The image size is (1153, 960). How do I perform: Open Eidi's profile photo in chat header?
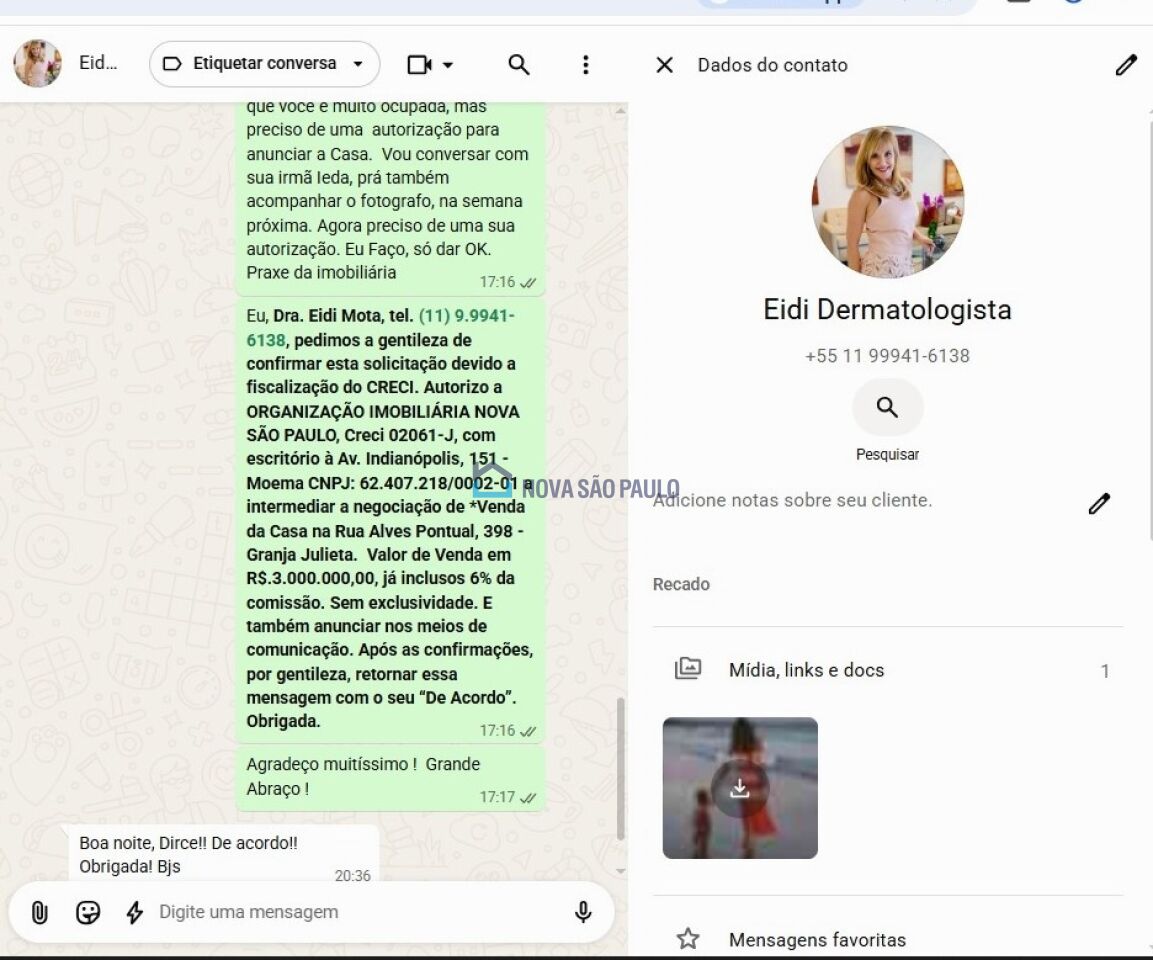click(x=38, y=63)
